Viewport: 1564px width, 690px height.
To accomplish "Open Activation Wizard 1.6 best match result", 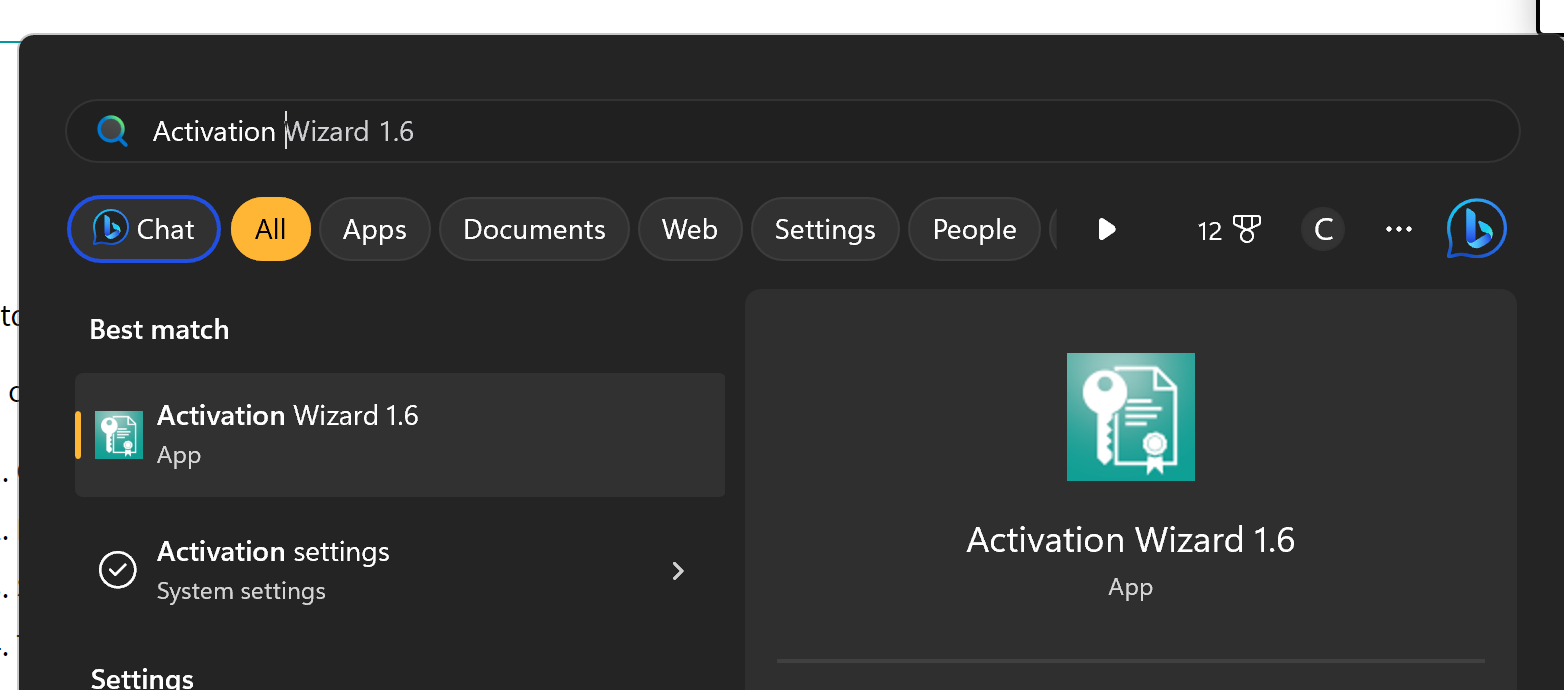I will tap(400, 435).
